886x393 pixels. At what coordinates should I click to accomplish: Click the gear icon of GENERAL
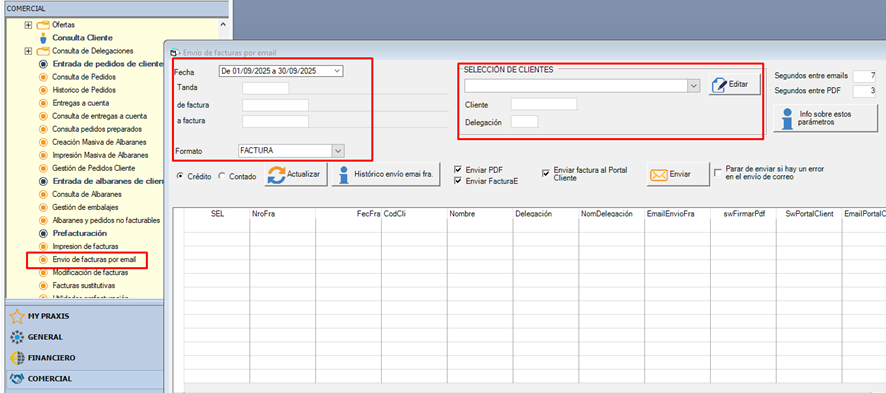(18, 337)
